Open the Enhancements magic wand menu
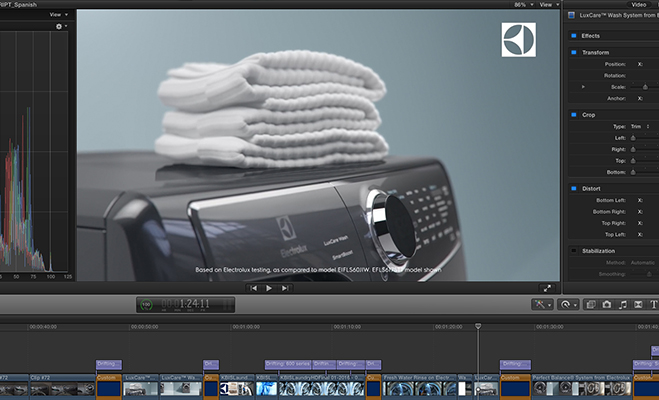Viewport: 659px width, 400px height. (x=542, y=304)
